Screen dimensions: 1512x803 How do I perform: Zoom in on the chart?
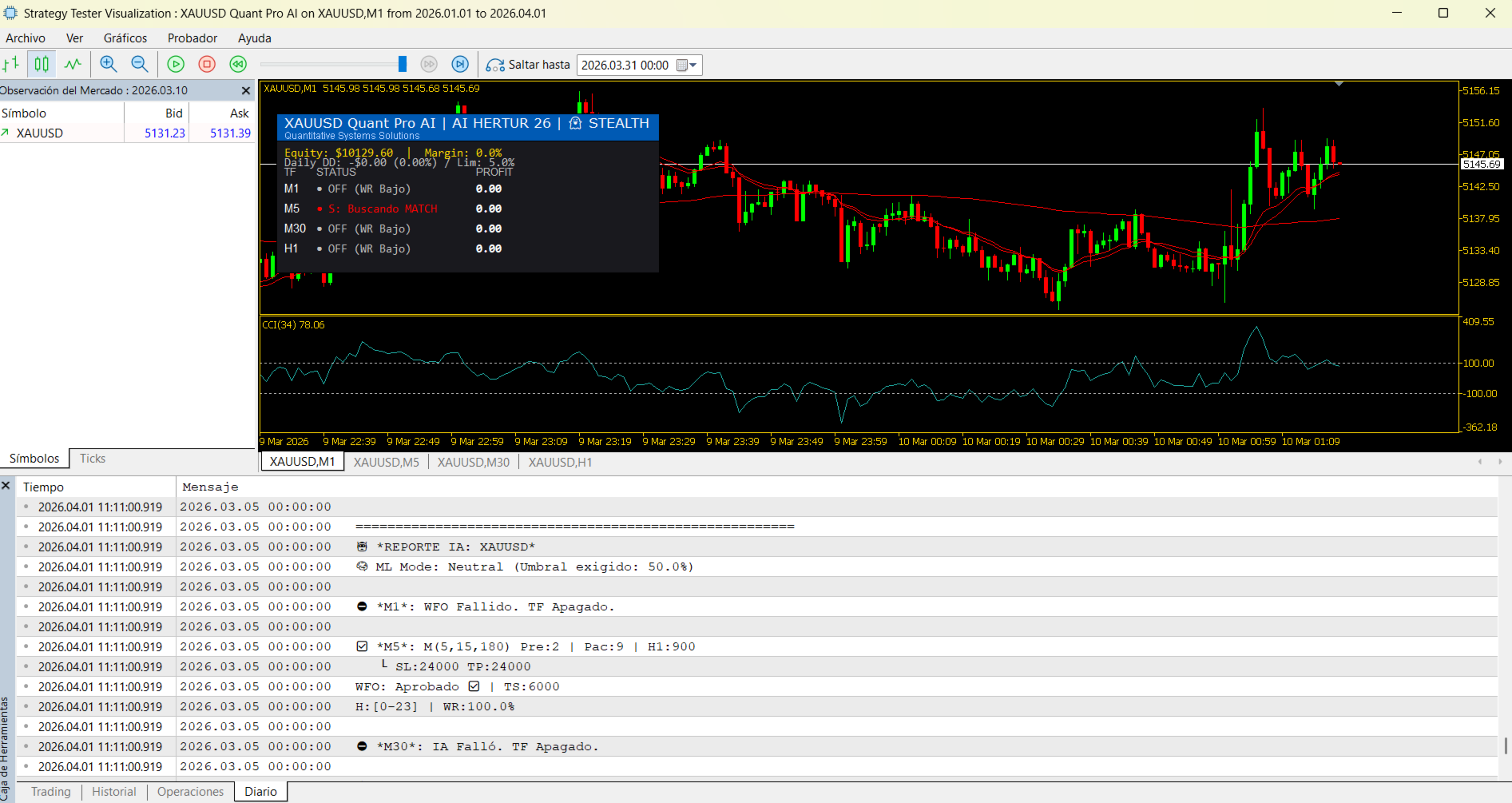(x=109, y=65)
